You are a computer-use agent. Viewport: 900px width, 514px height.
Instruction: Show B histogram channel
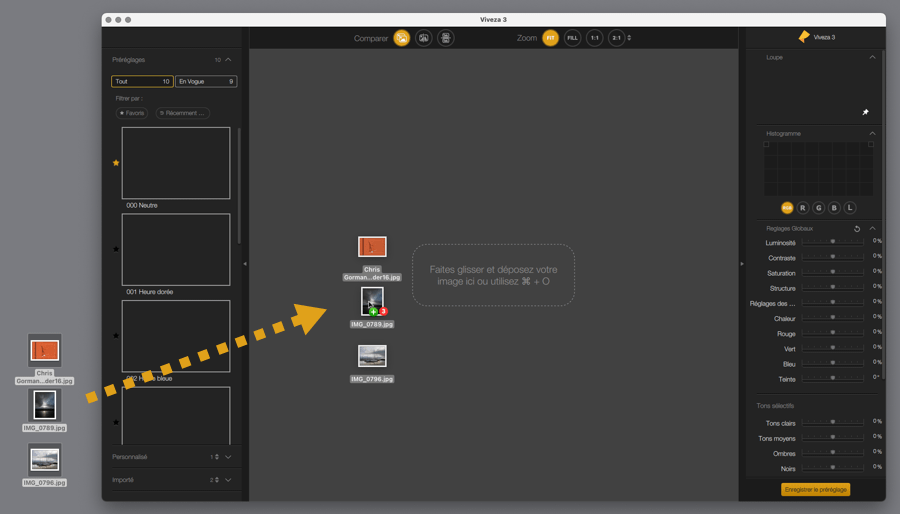pyautogui.click(x=834, y=208)
